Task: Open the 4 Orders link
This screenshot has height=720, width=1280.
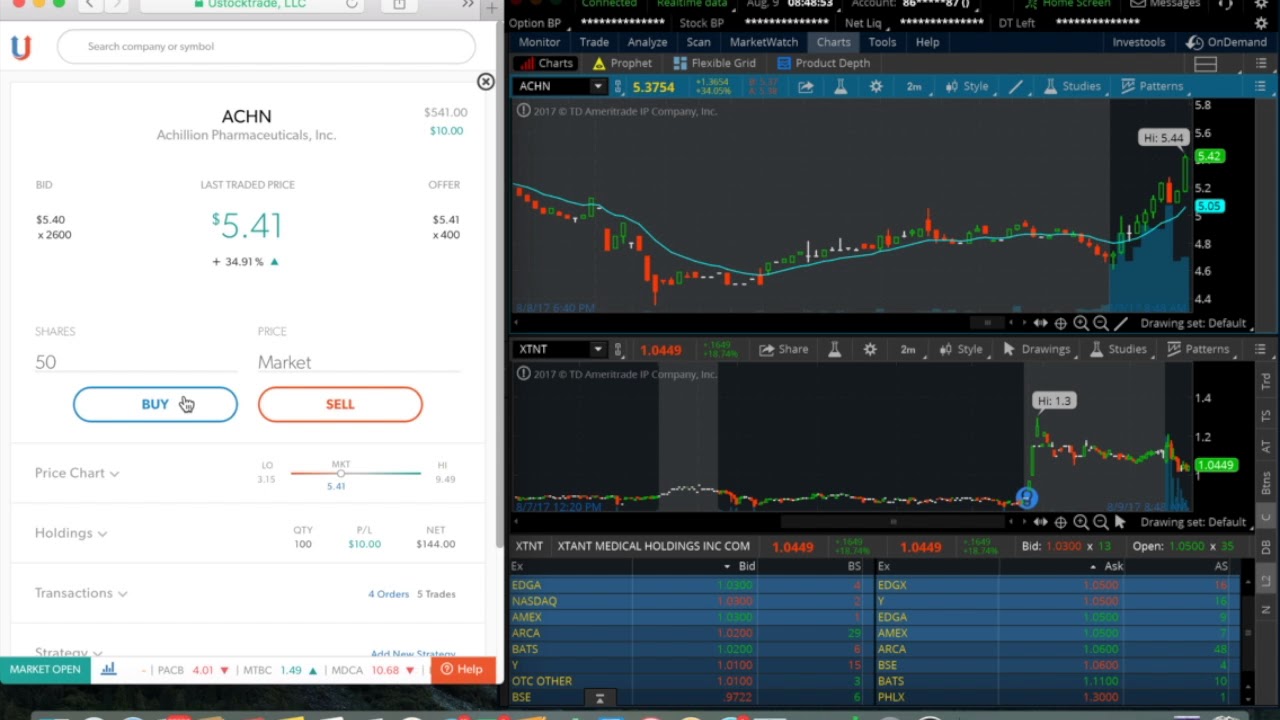Action: [x=388, y=594]
